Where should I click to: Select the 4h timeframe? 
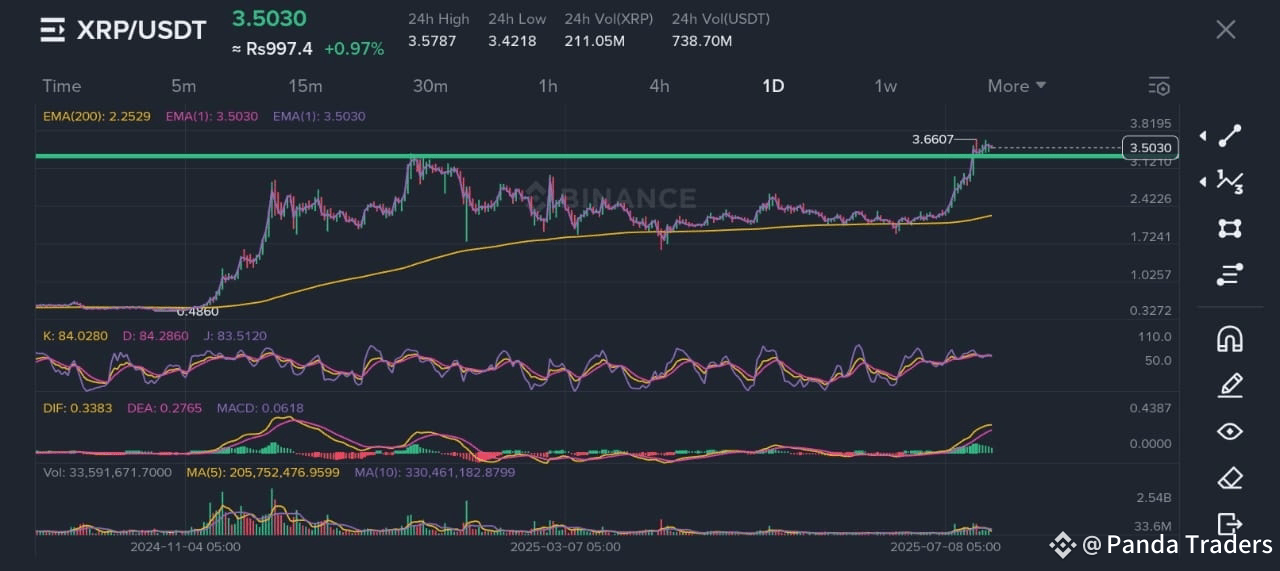click(x=659, y=86)
